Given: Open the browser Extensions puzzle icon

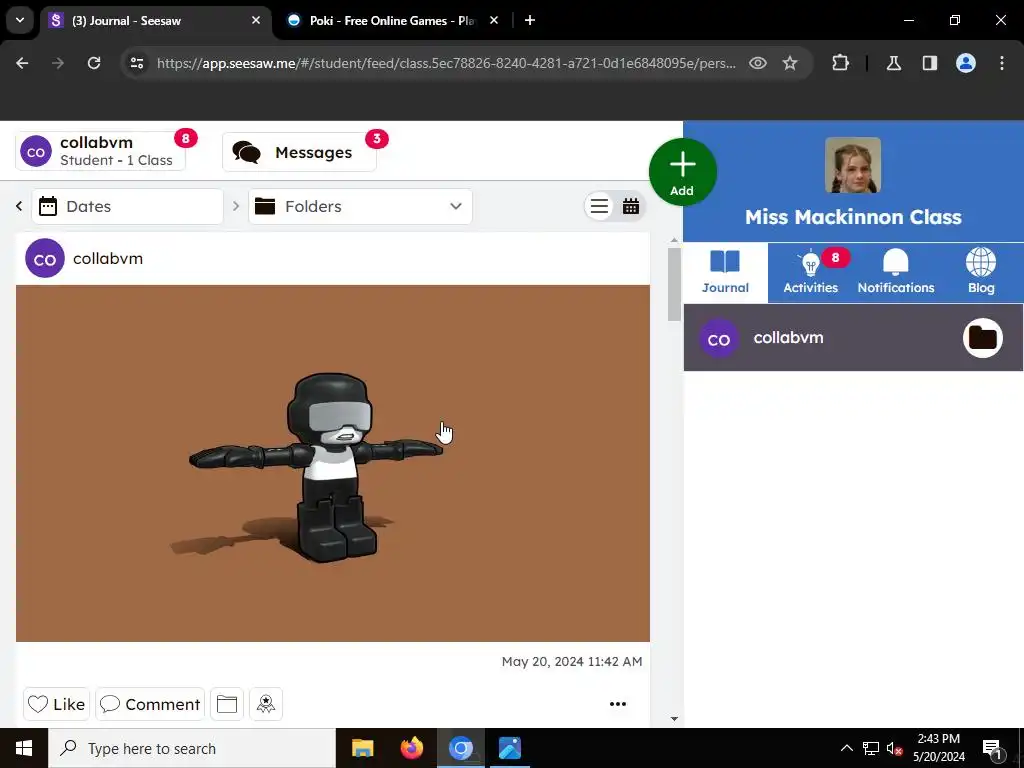Looking at the screenshot, I should tap(840, 63).
